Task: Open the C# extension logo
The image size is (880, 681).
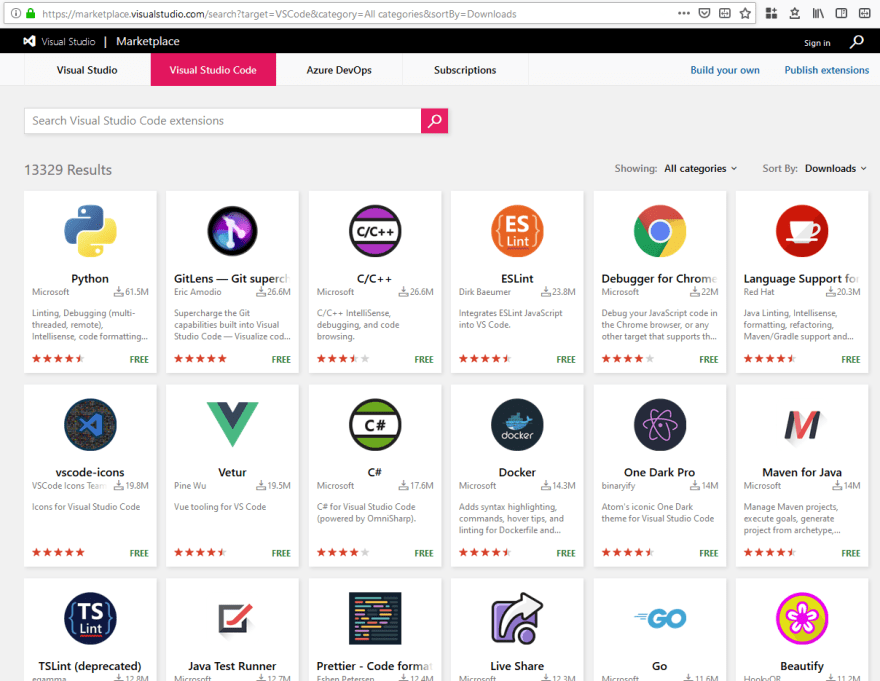Action: pos(375,424)
